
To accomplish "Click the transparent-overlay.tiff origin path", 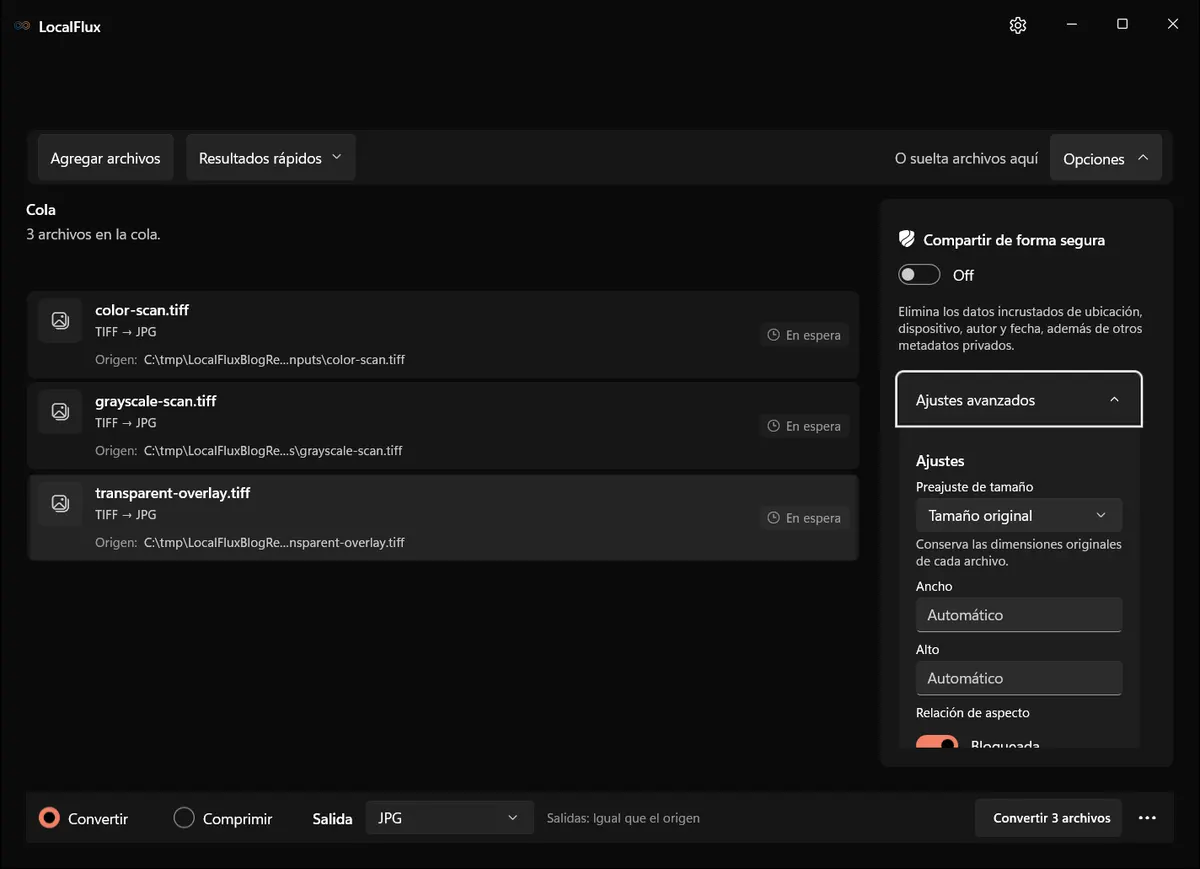I will [x=274, y=542].
